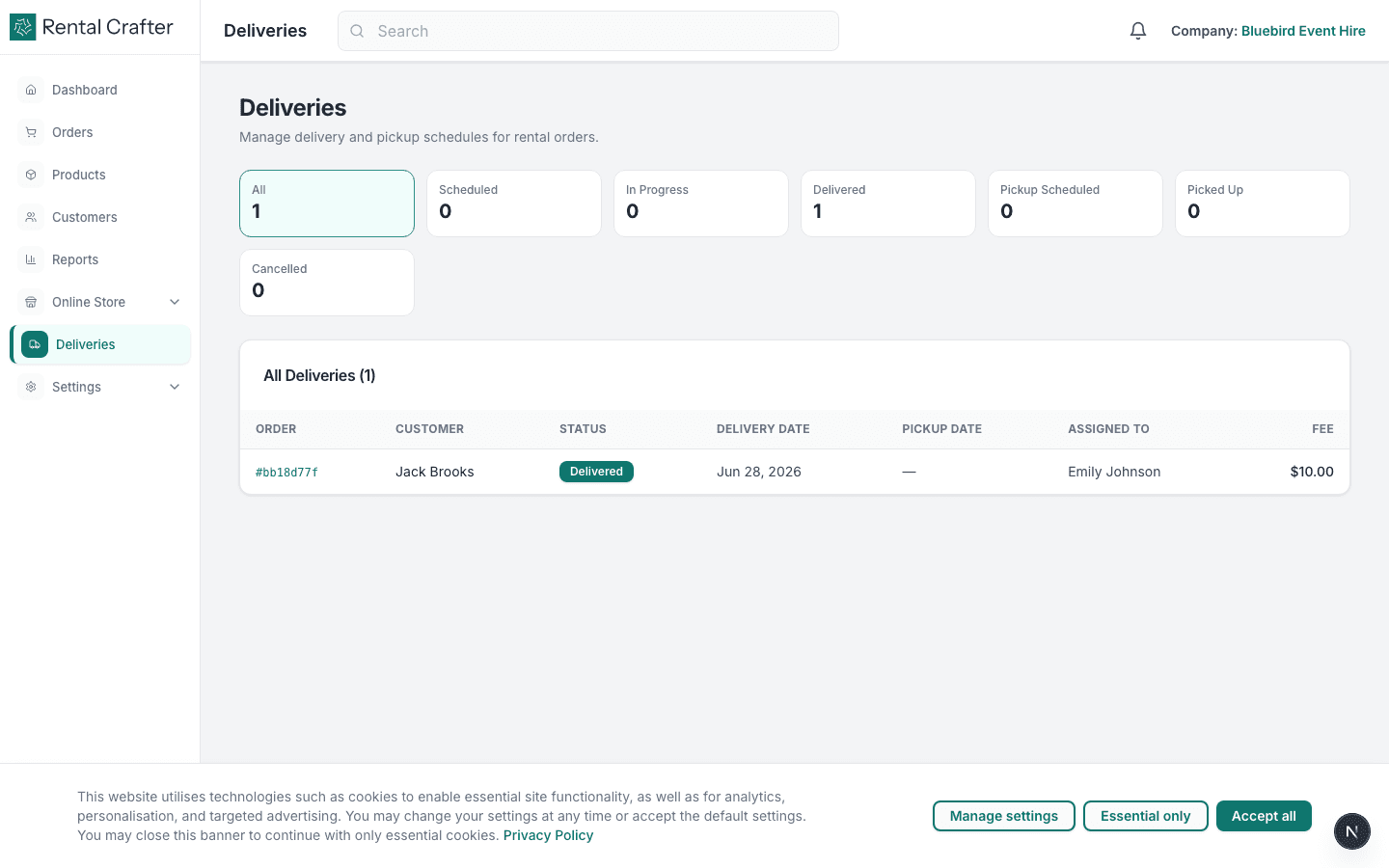Click the ASSIGNED TO column header
The image size is (1389, 868).
point(1108,429)
